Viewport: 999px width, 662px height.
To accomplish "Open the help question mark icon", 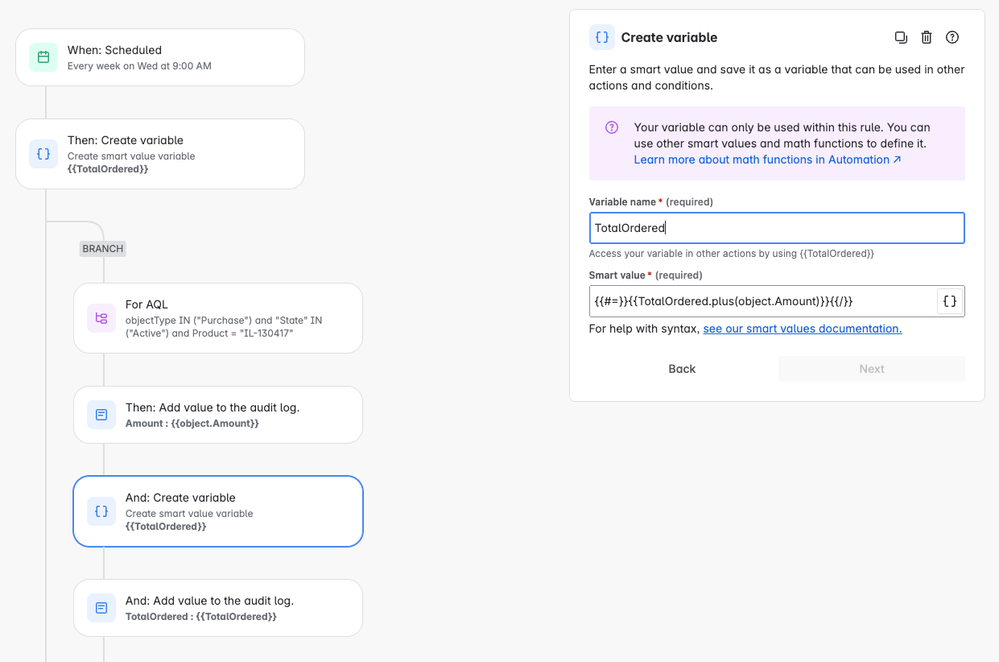I will tap(951, 37).
